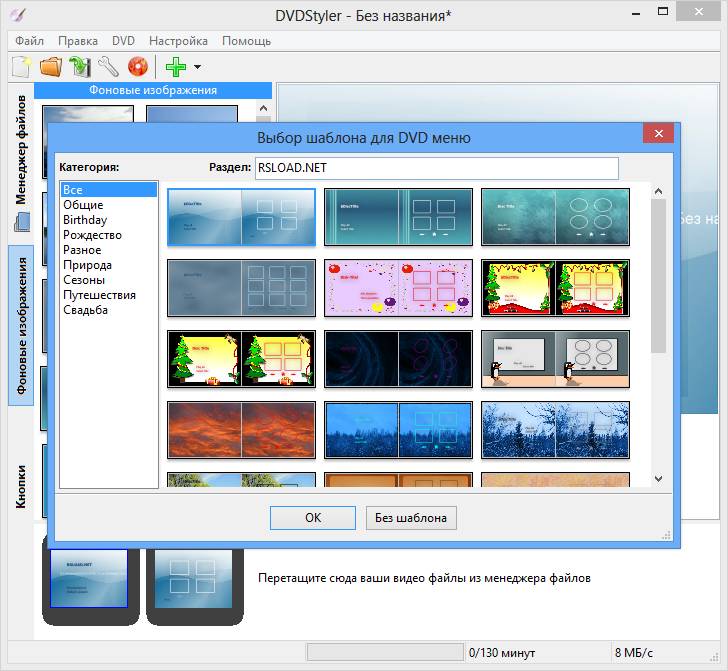Open project with the orange folder icon
The height and width of the screenshot is (671, 728).
point(51,67)
